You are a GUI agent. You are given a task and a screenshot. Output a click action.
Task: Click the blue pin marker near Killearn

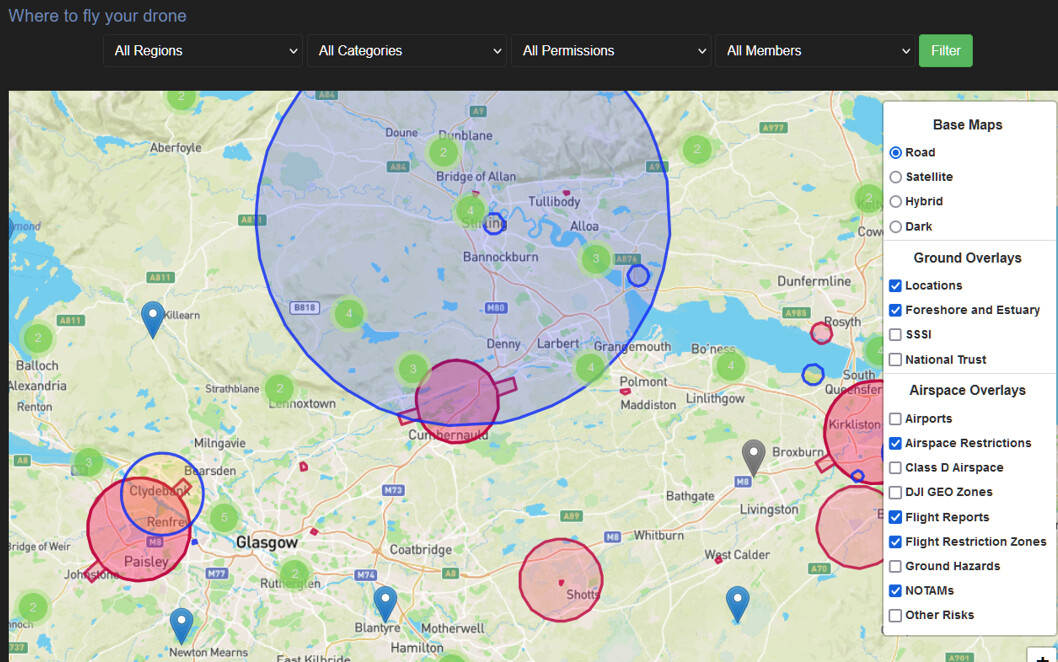[x=152, y=319]
